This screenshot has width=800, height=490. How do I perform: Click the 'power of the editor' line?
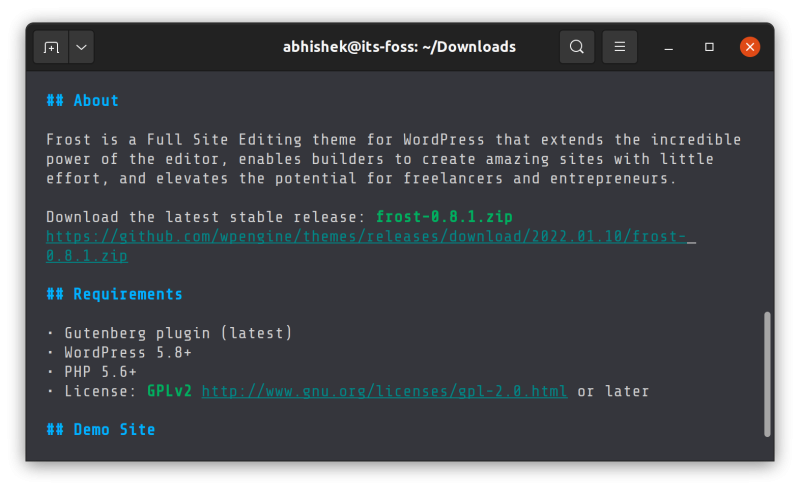pos(380,159)
